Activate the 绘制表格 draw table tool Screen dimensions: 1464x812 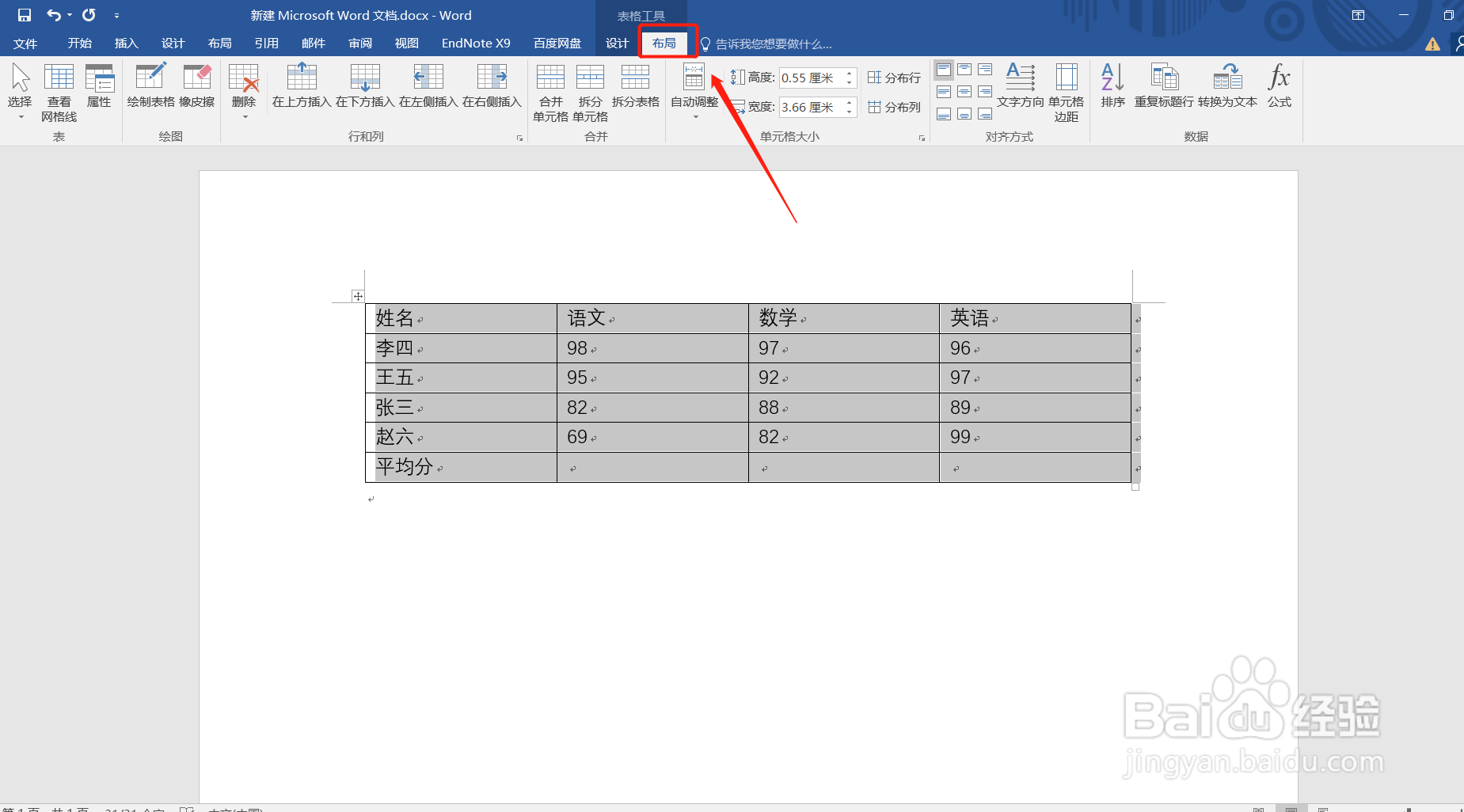[150, 87]
